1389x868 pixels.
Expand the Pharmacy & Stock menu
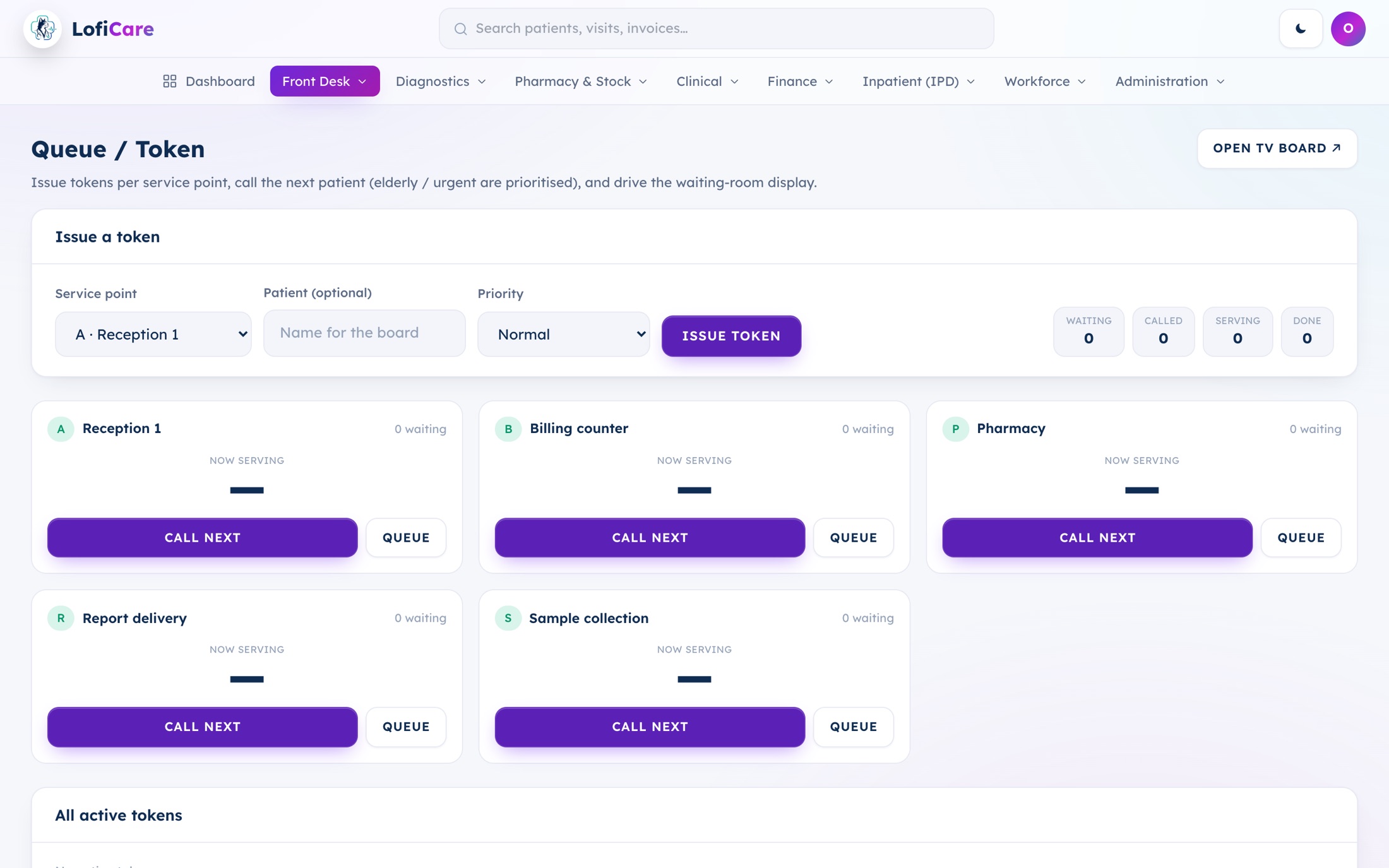(x=581, y=81)
